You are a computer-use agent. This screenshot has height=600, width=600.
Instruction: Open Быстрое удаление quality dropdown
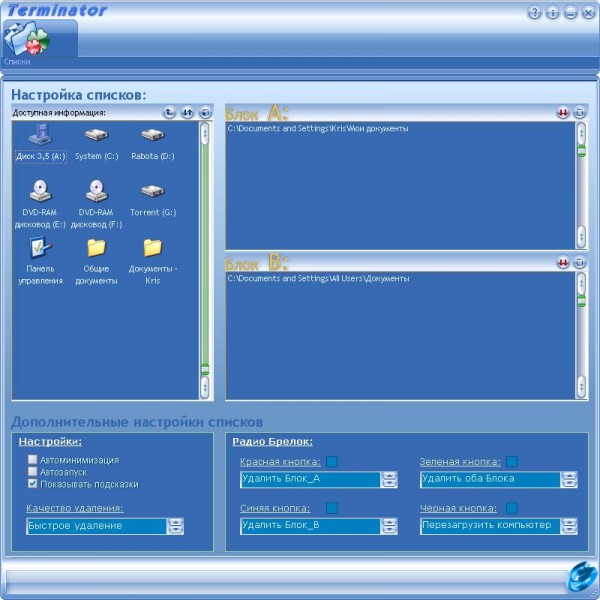point(176,526)
